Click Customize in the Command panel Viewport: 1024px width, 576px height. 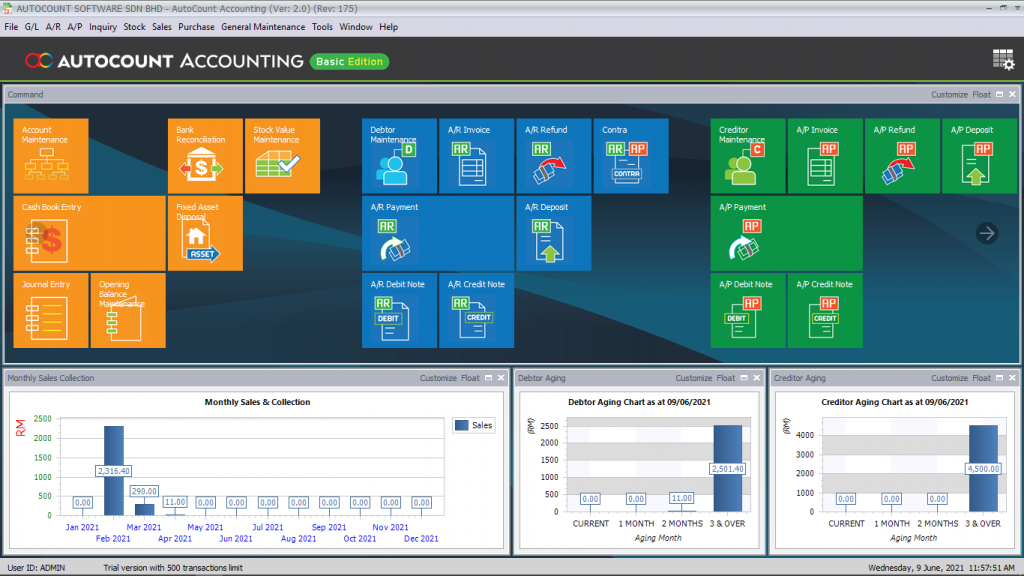coord(949,95)
